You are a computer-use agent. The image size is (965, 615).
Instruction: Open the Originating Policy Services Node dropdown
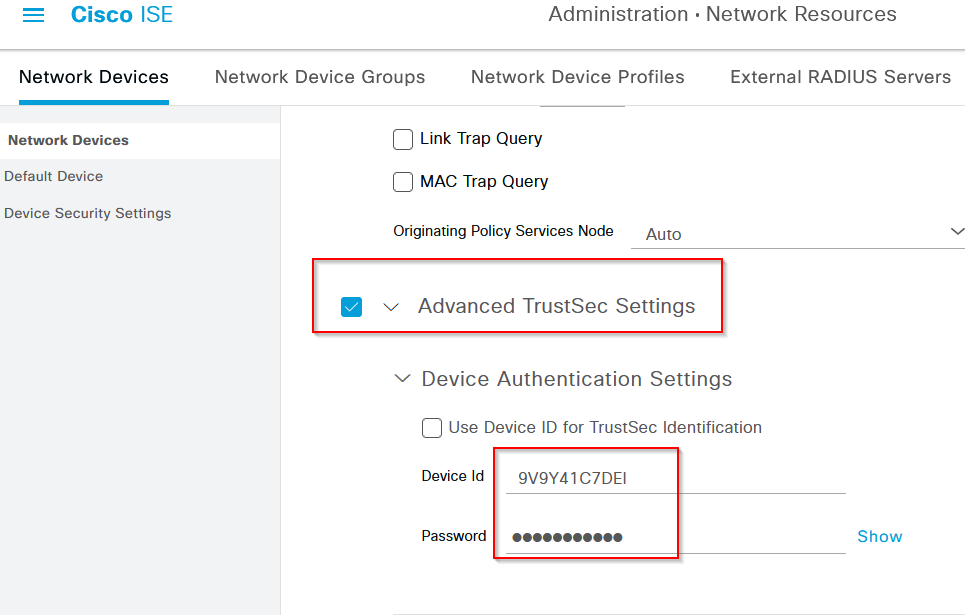798,234
